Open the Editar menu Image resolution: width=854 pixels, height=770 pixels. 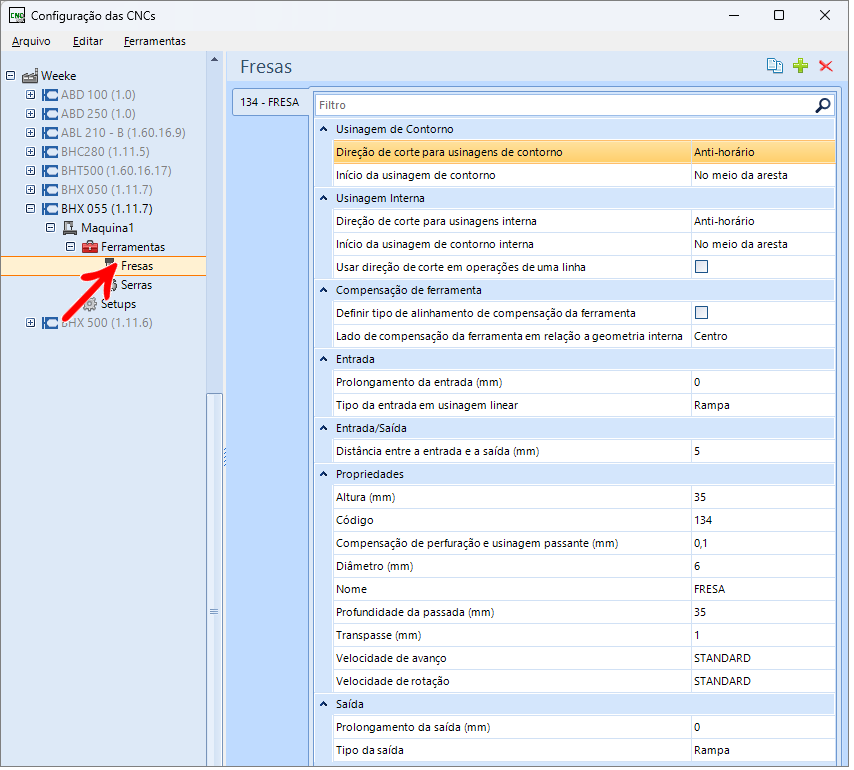88,41
